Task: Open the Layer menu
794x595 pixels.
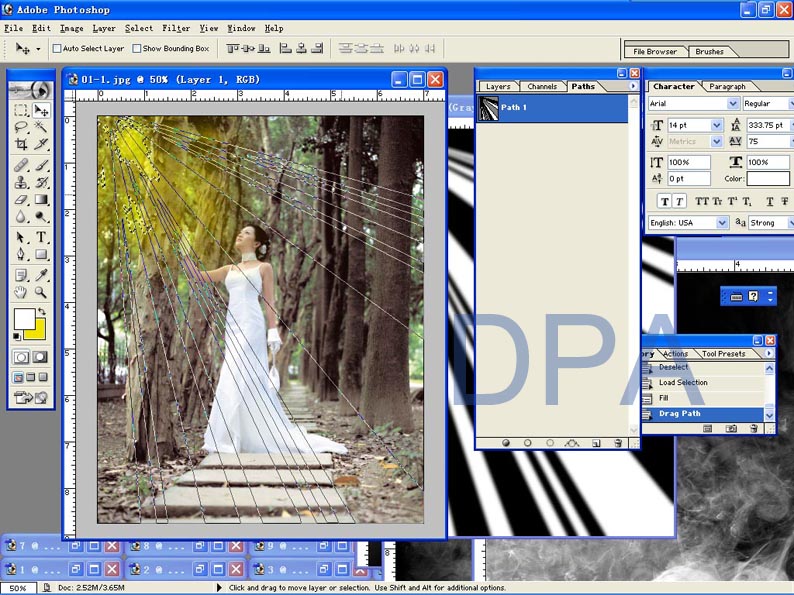Action: (104, 28)
